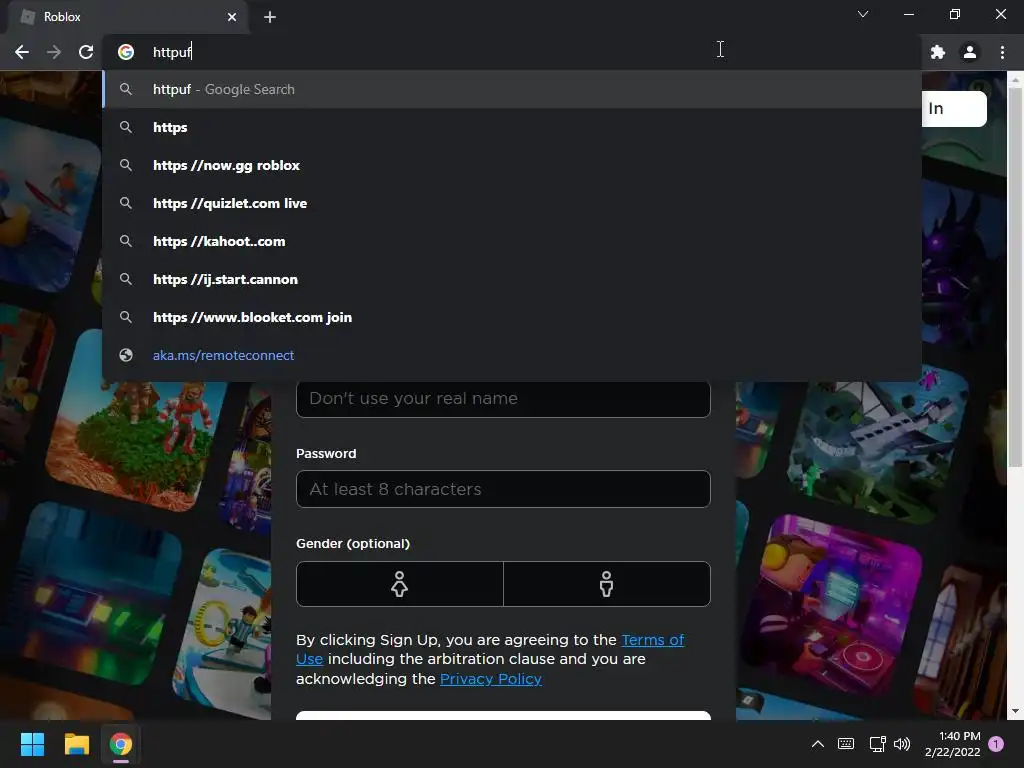1024x768 pixels.
Task: Select the Roblox tab
Action: (128, 17)
